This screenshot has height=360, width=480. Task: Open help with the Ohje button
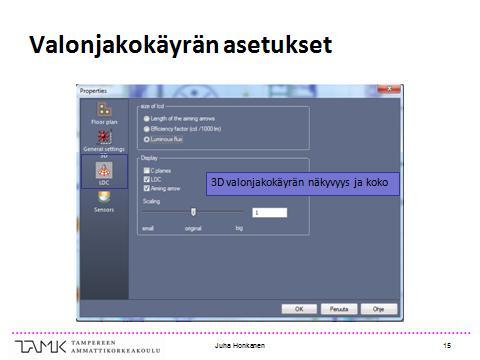379,309
